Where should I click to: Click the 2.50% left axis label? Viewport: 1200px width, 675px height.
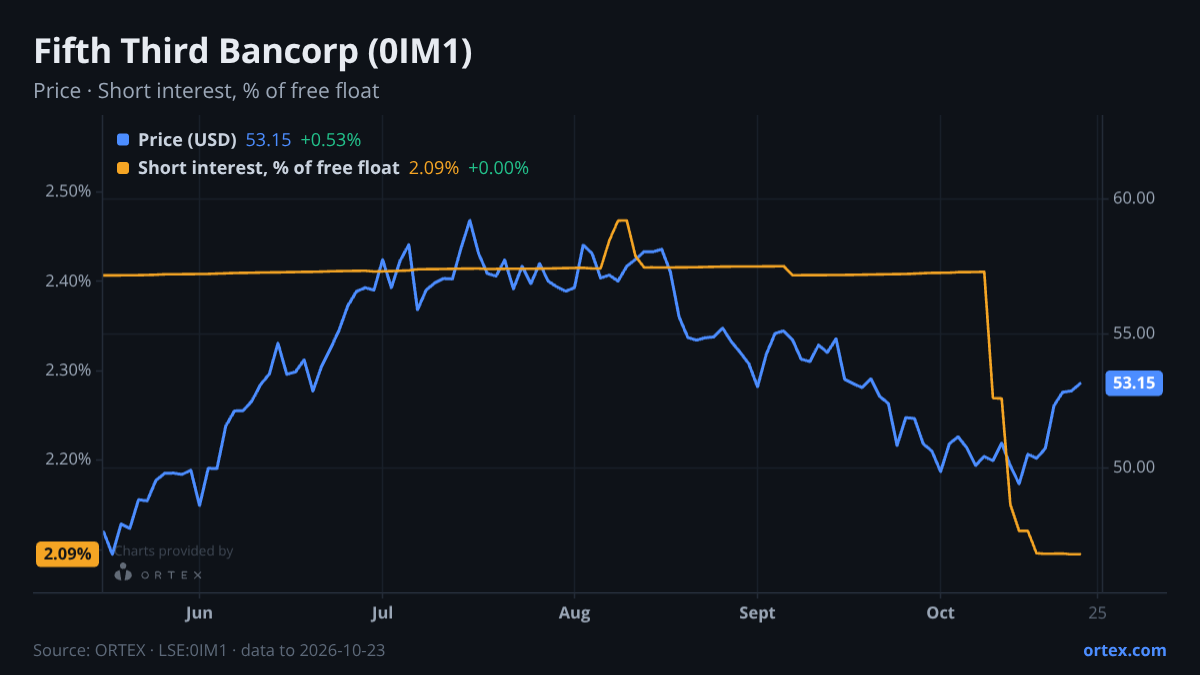[x=68, y=192]
